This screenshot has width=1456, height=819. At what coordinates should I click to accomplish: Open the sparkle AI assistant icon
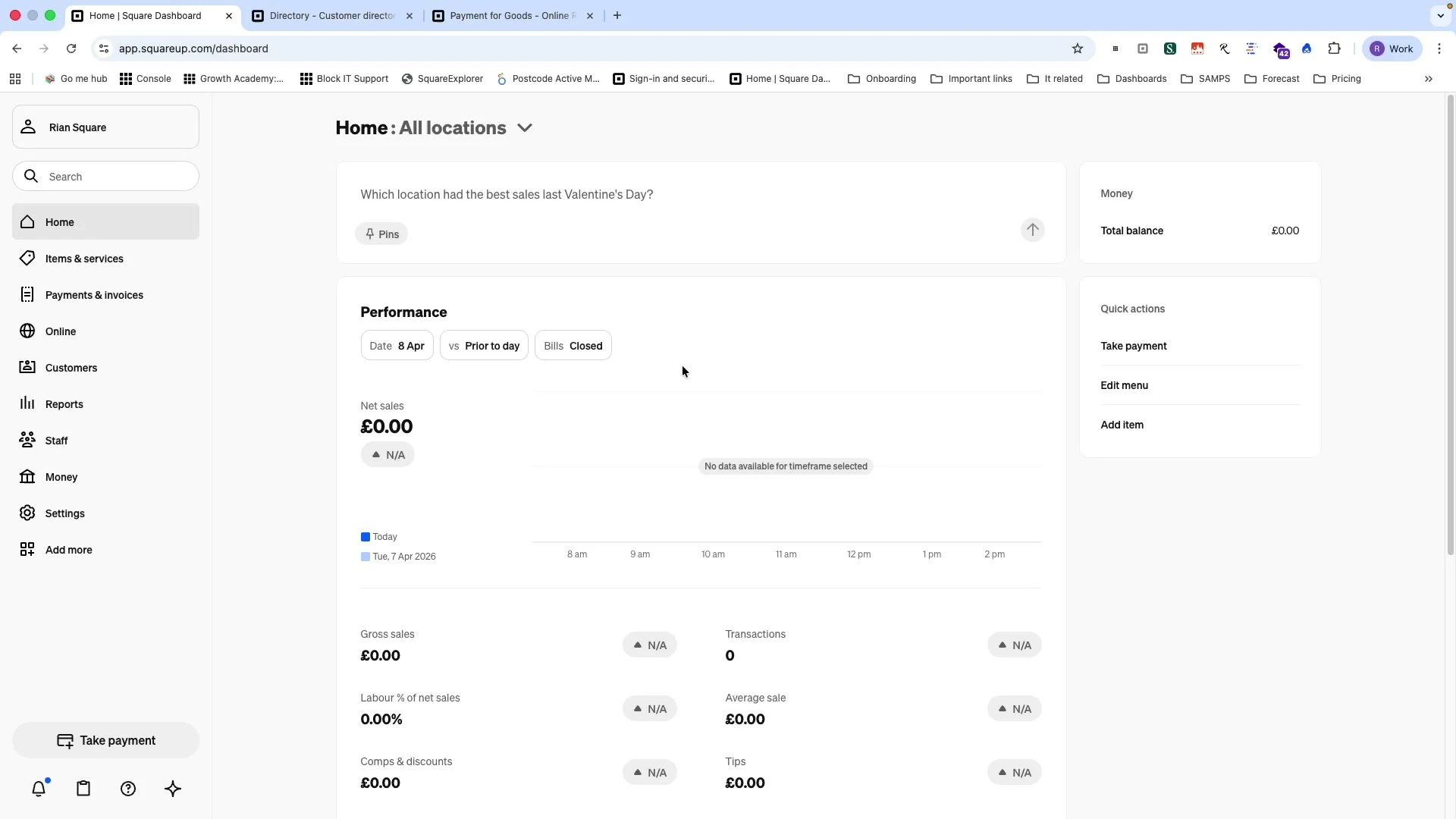(173, 789)
